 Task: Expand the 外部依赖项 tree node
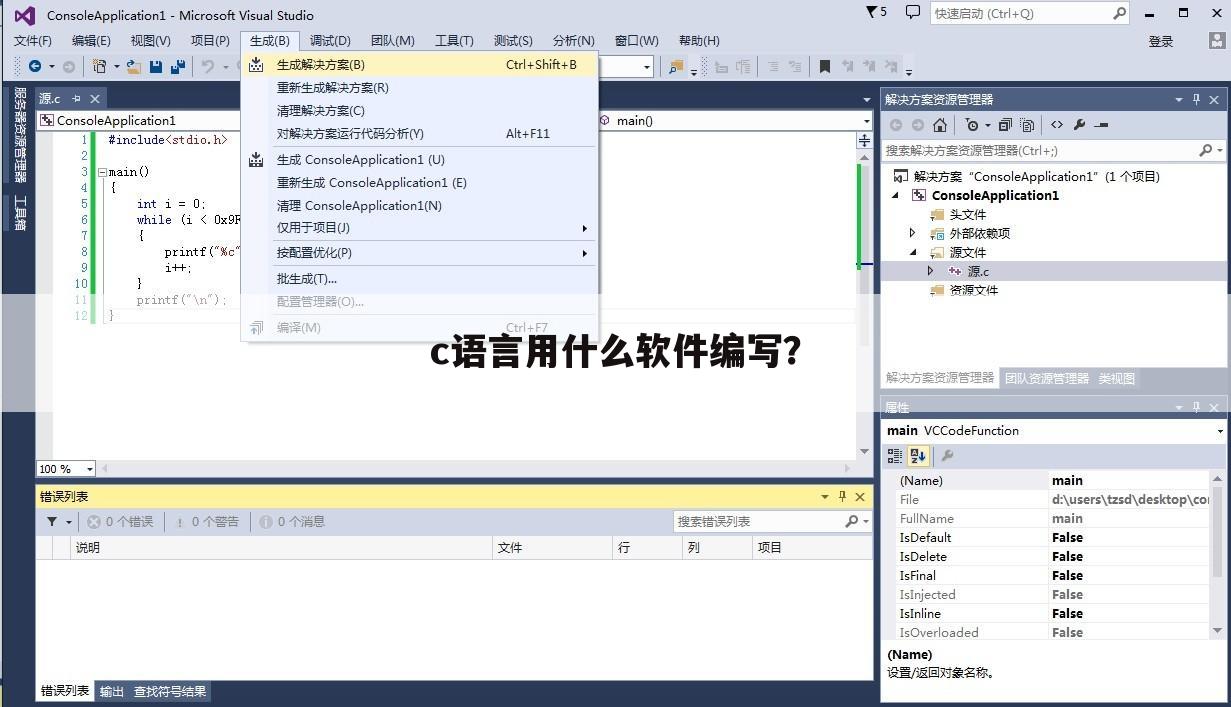[912, 233]
